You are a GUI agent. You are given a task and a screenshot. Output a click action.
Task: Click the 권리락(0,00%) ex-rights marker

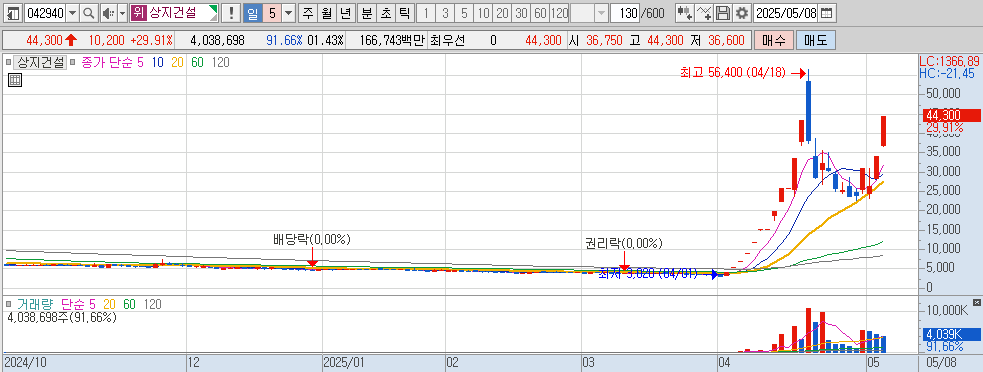(x=623, y=243)
